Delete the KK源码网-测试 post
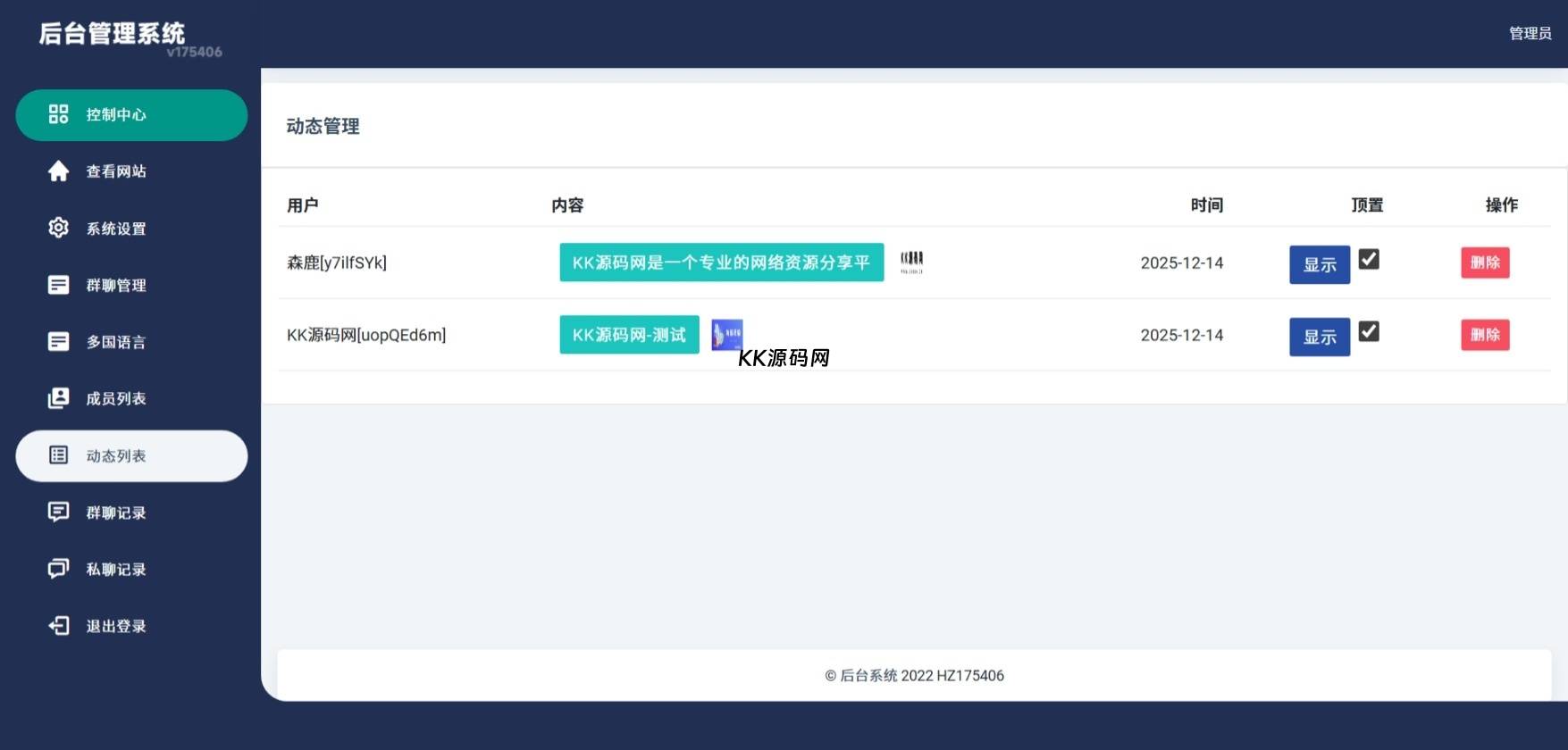 (1484, 335)
